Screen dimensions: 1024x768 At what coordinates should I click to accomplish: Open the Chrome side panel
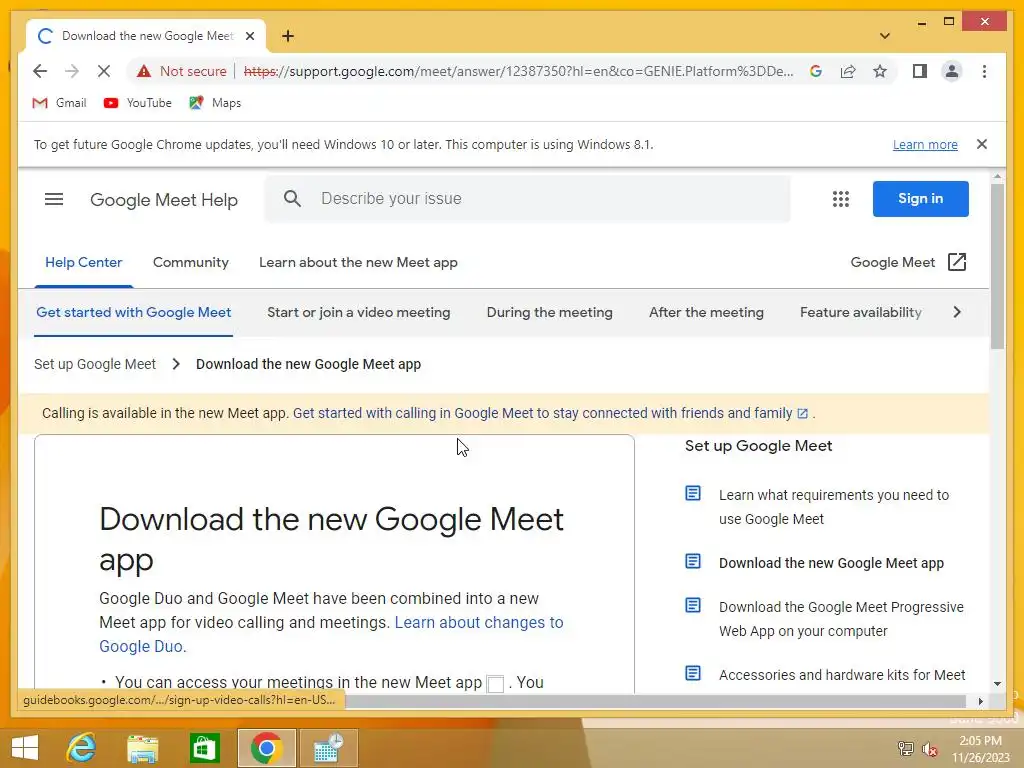click(920, 71)
